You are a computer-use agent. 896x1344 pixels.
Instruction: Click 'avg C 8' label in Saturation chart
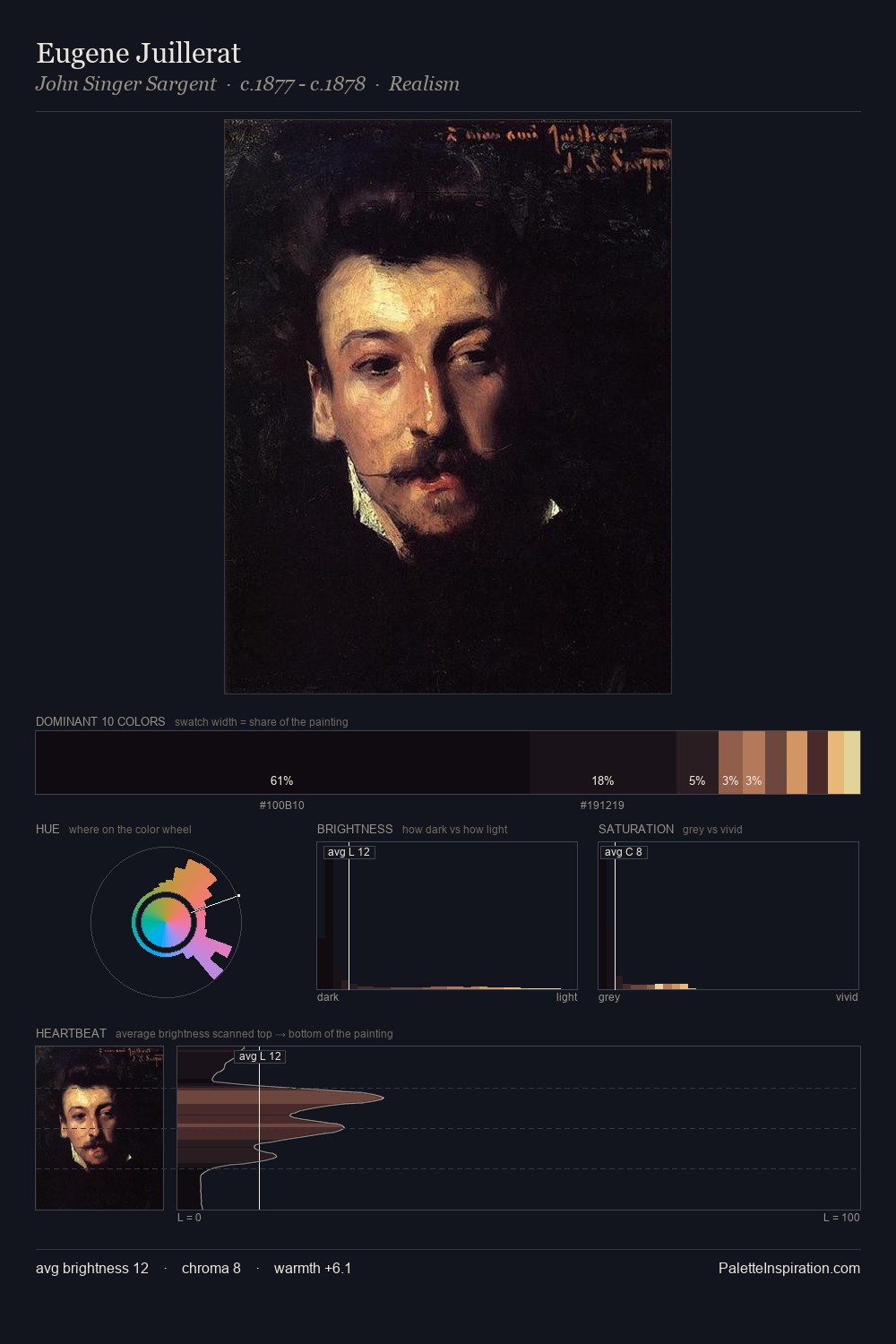(x=623, y=852)
